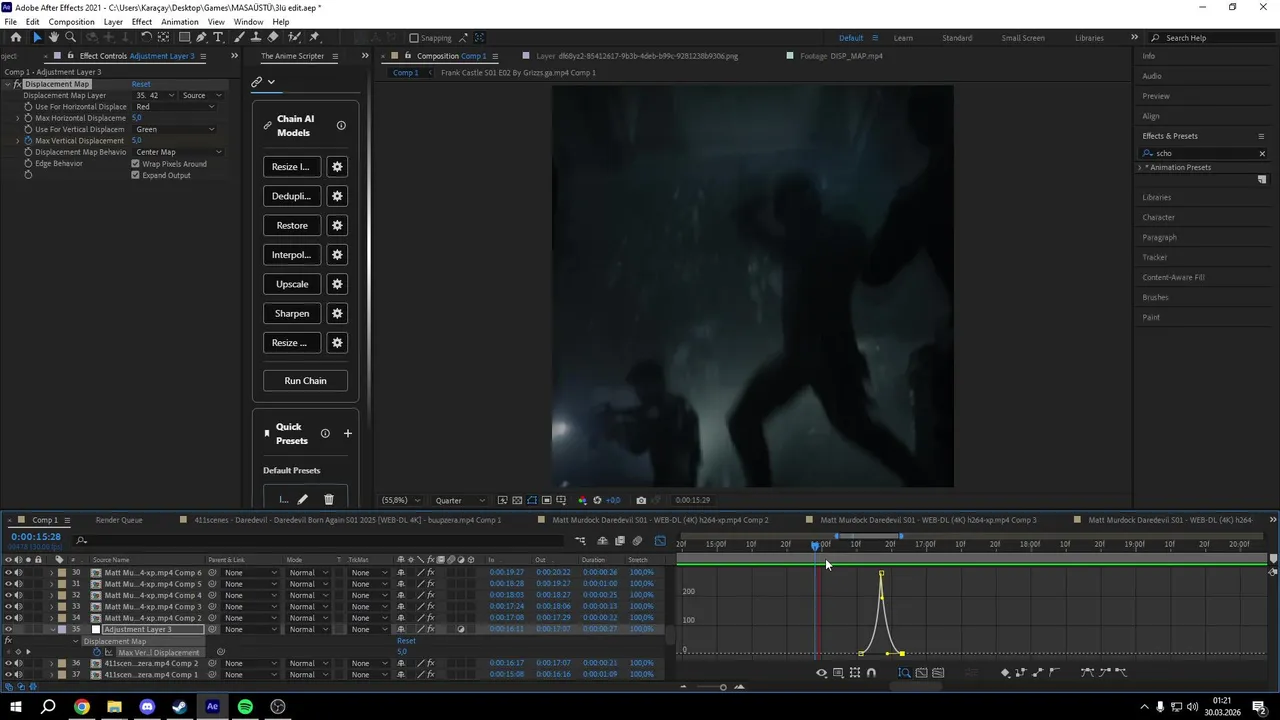Open the Displacement Map Layer Source dropdown
Image resolution: width=1280 pixels, height=720 pixels.
pyautogui.click(x=202, y=95)
